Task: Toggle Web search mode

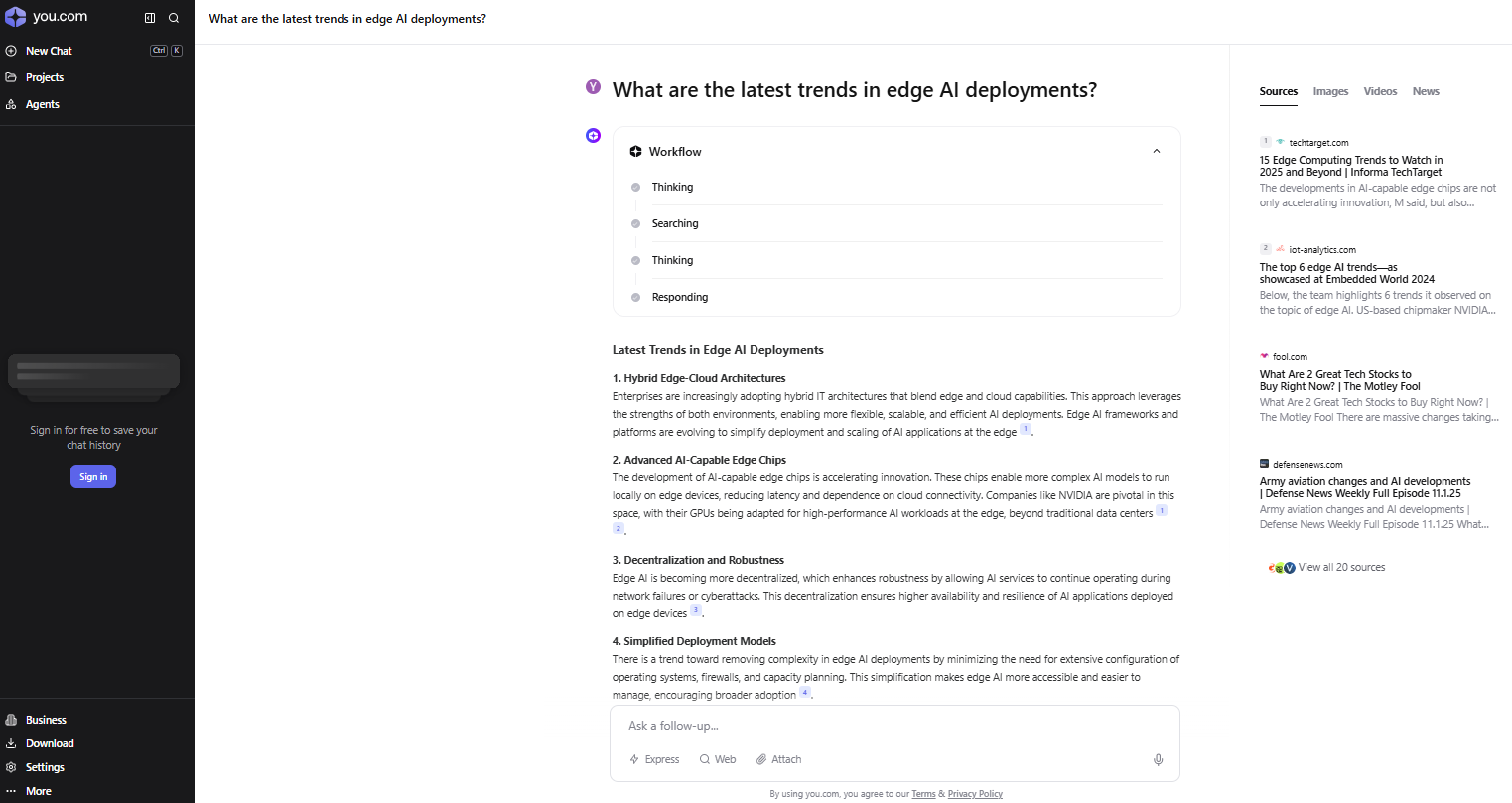Action: click(718, 759)
